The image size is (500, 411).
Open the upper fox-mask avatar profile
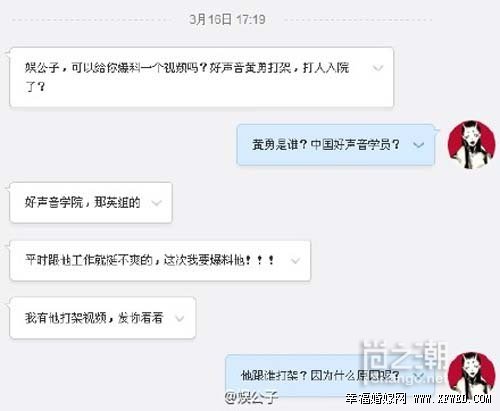(x=471, y=144)
